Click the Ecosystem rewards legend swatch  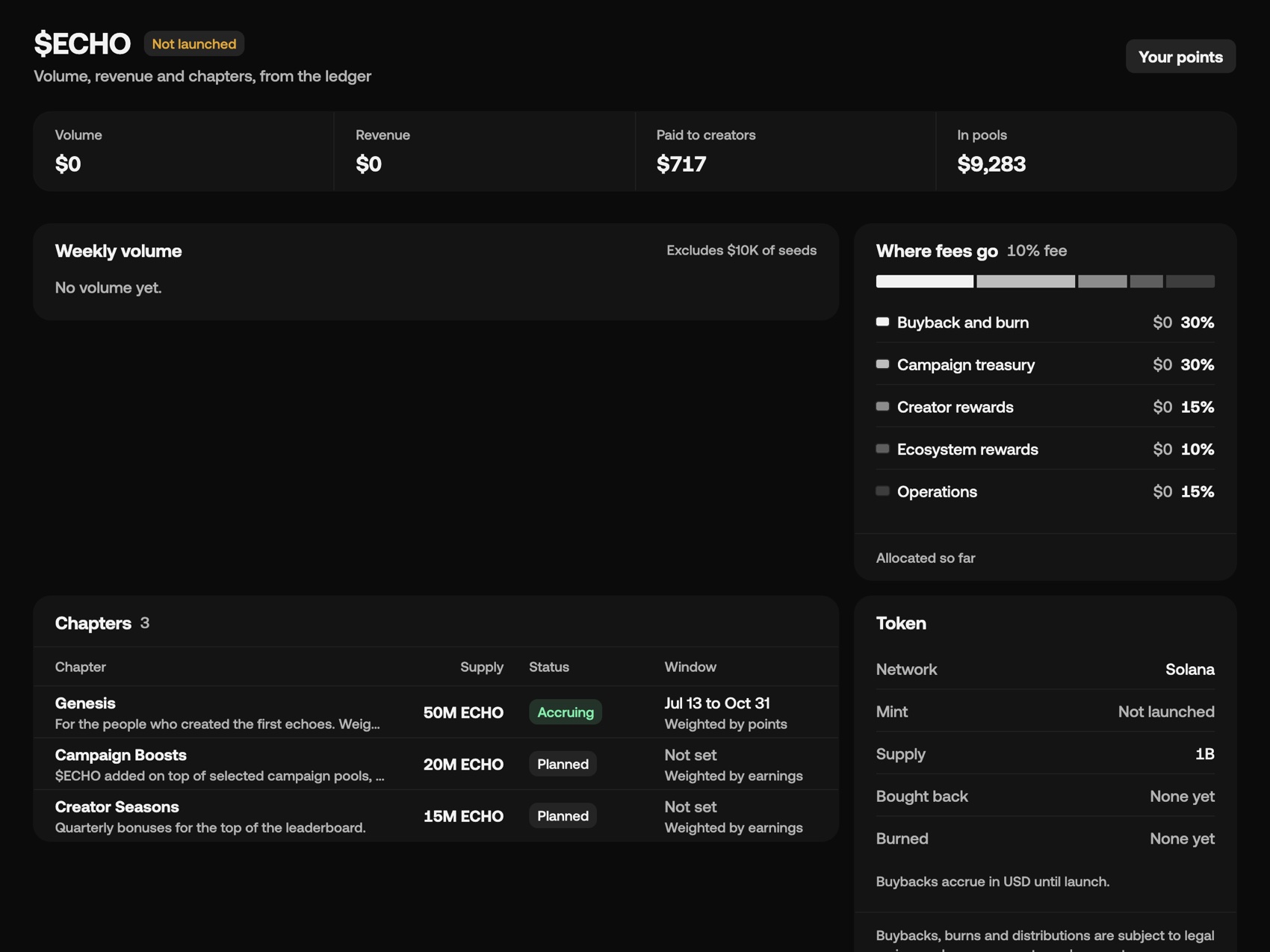click(882, 449)
